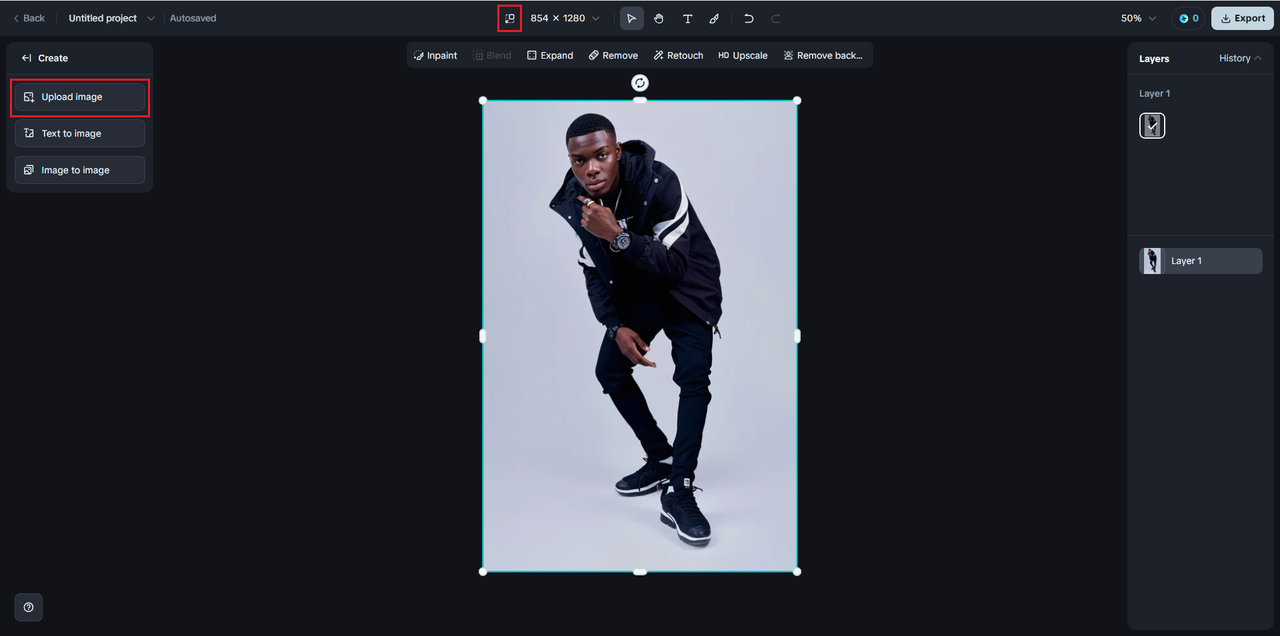
Task: Switch to the Layers tab
Action: click(x=1154, y=58)
